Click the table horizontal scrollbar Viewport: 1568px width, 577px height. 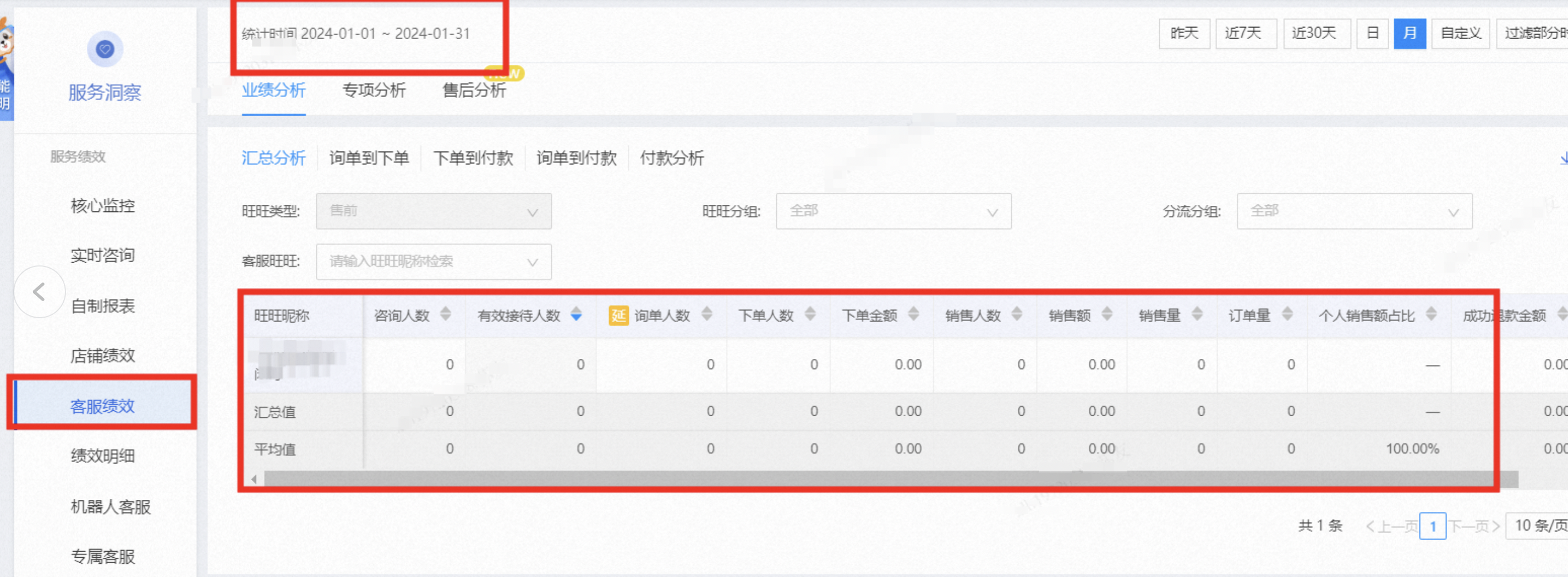[891, 479]
